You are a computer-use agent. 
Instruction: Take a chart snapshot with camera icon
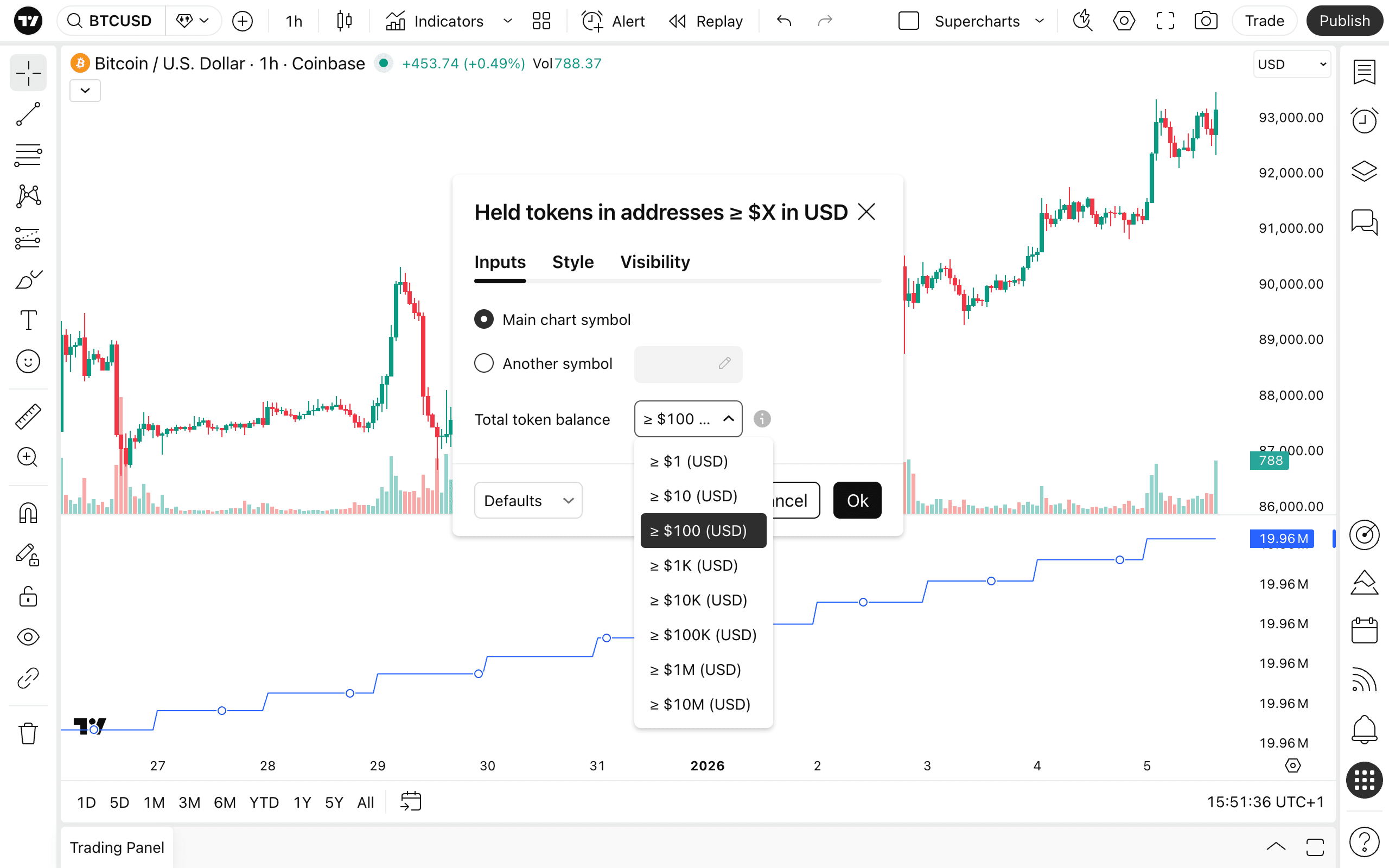pyautogui.click(x=1205, y=21)
